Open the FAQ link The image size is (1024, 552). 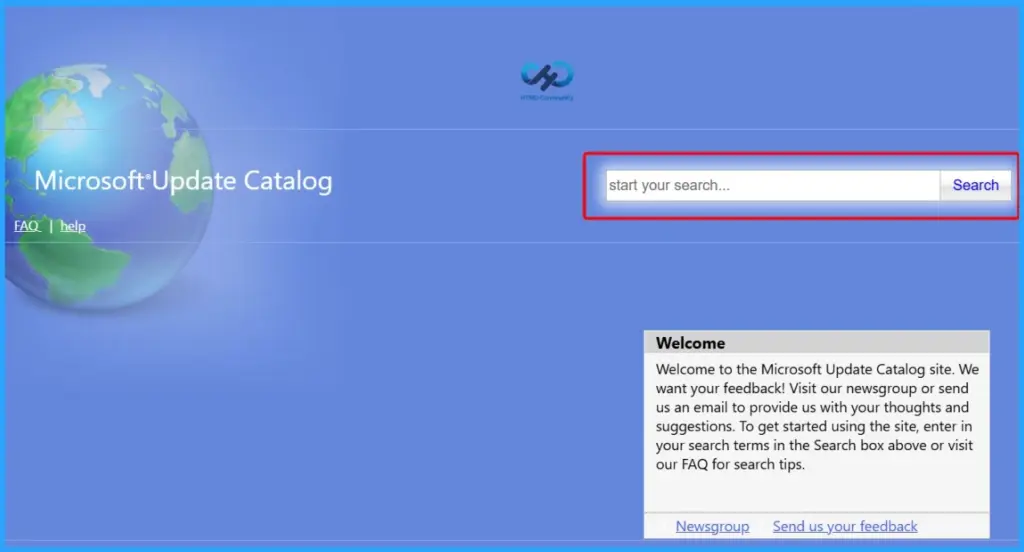(27, 226)
